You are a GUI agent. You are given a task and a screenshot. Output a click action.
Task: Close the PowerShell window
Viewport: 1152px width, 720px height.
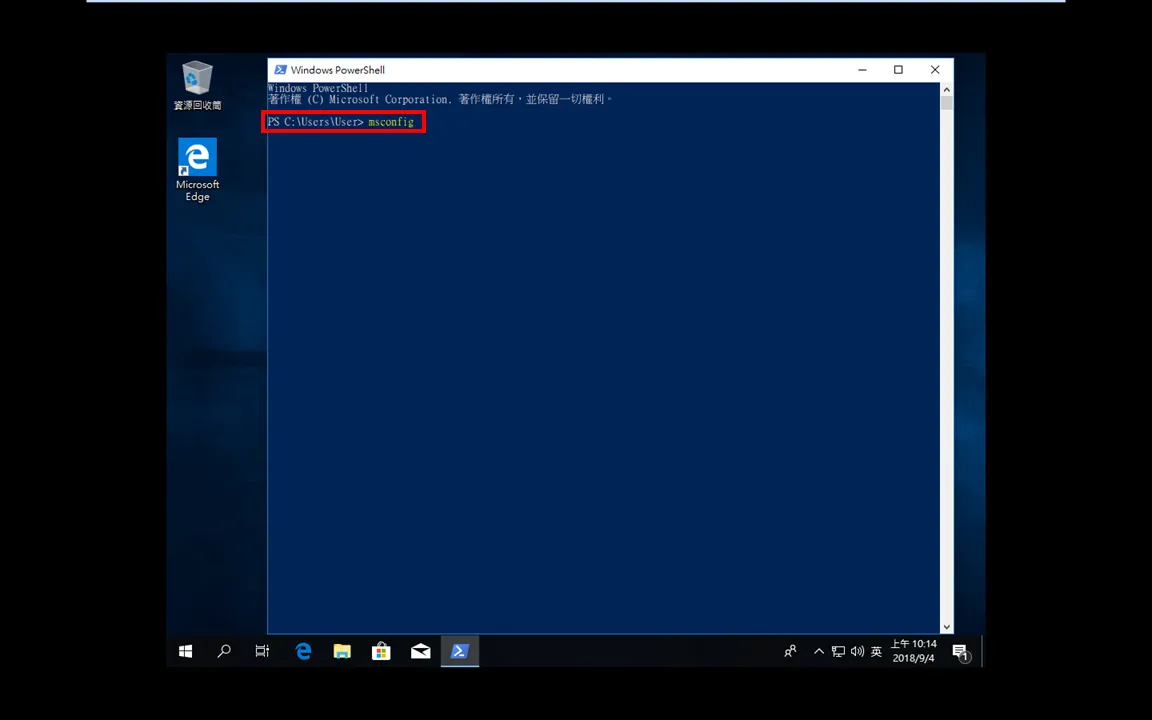tap(935, 70)
